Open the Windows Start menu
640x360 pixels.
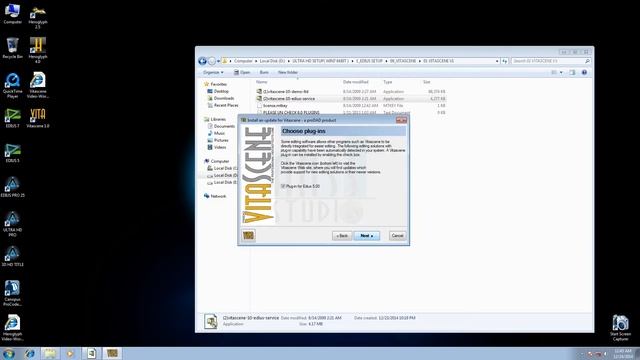[x=9, y=353]
